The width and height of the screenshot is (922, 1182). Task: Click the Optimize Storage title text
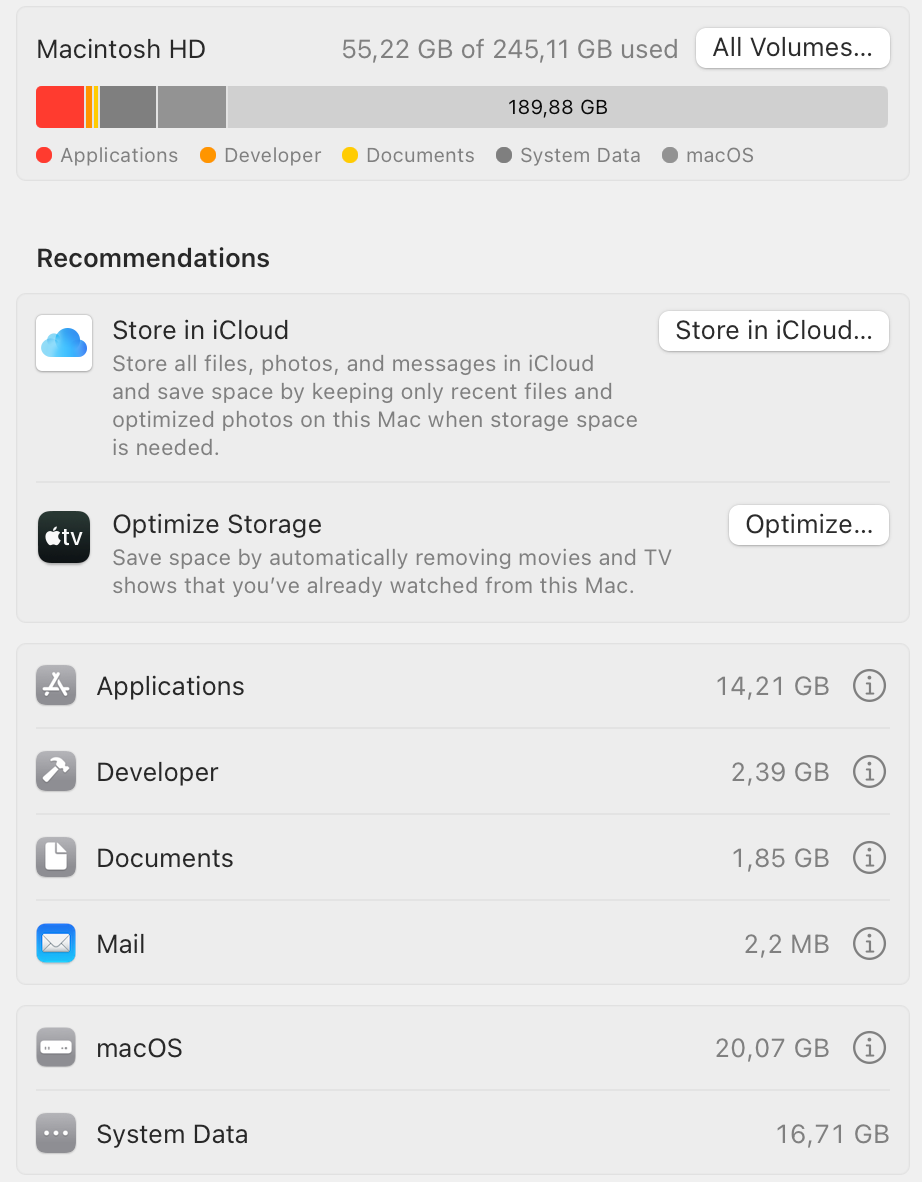click(x=217, y=525)
